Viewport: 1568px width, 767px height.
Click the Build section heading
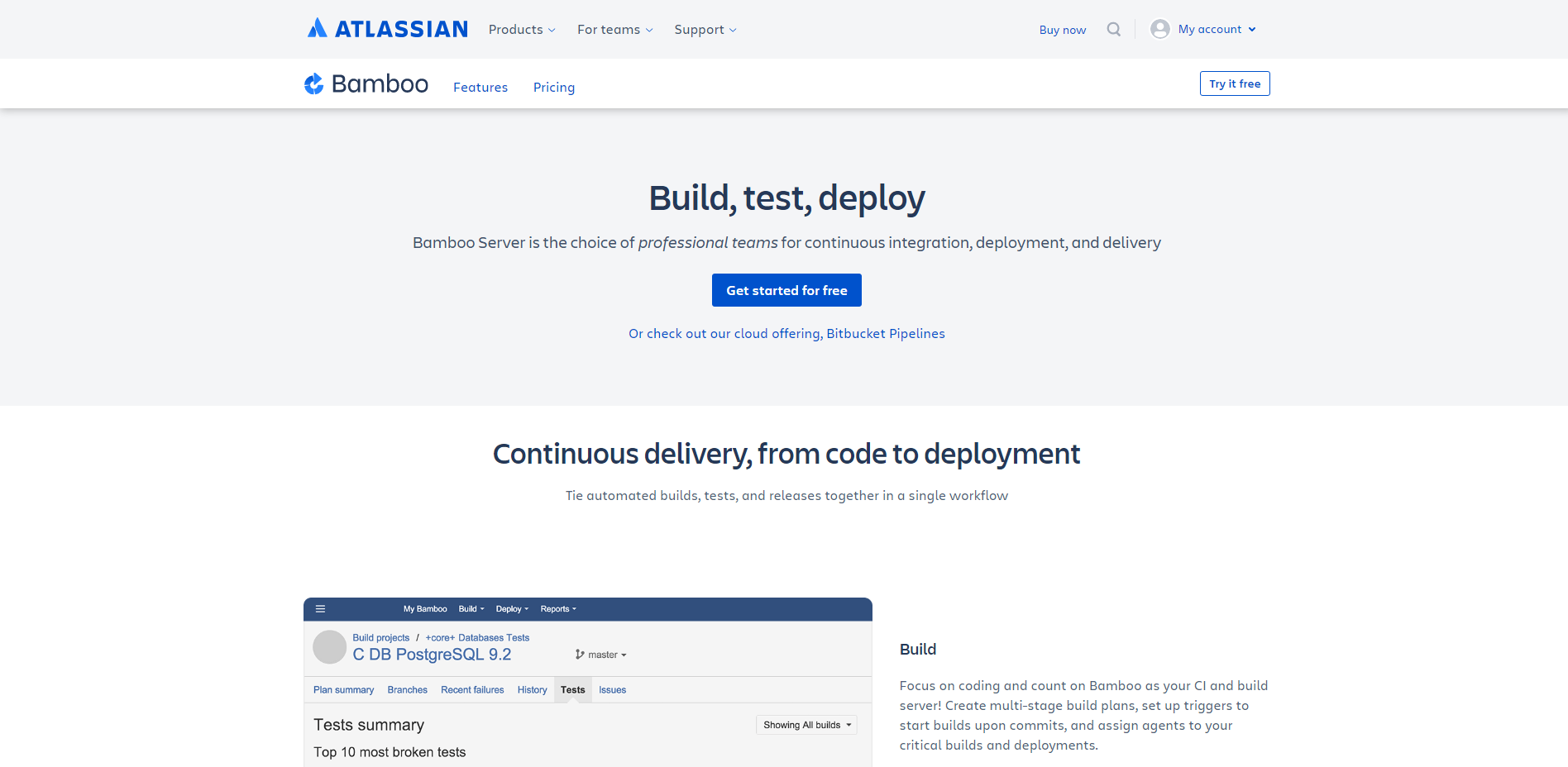tap(918, 650)
